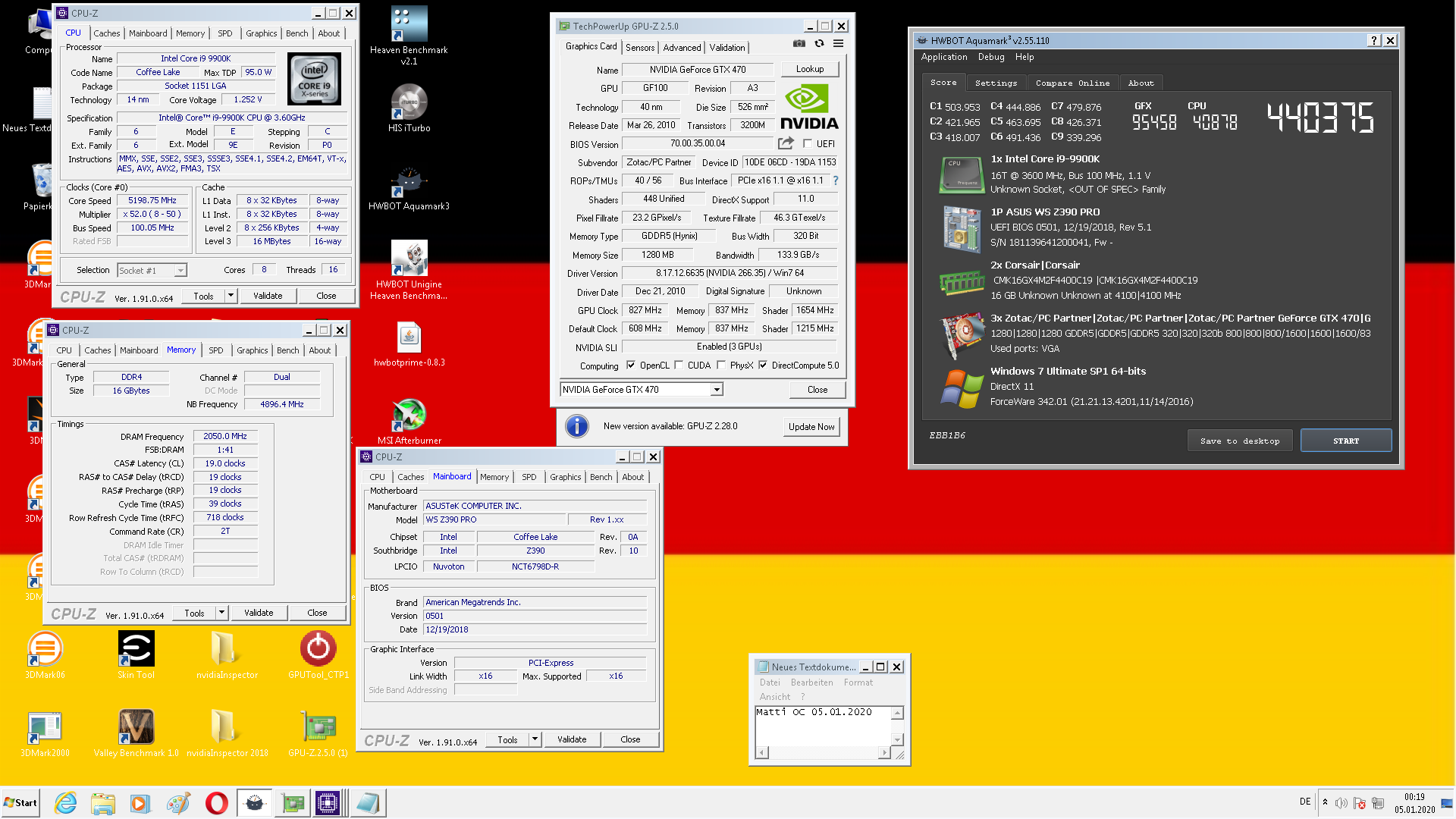
Task: Open hwbotprime-0.8.3 Java file icon
Action: pos(409,344)
